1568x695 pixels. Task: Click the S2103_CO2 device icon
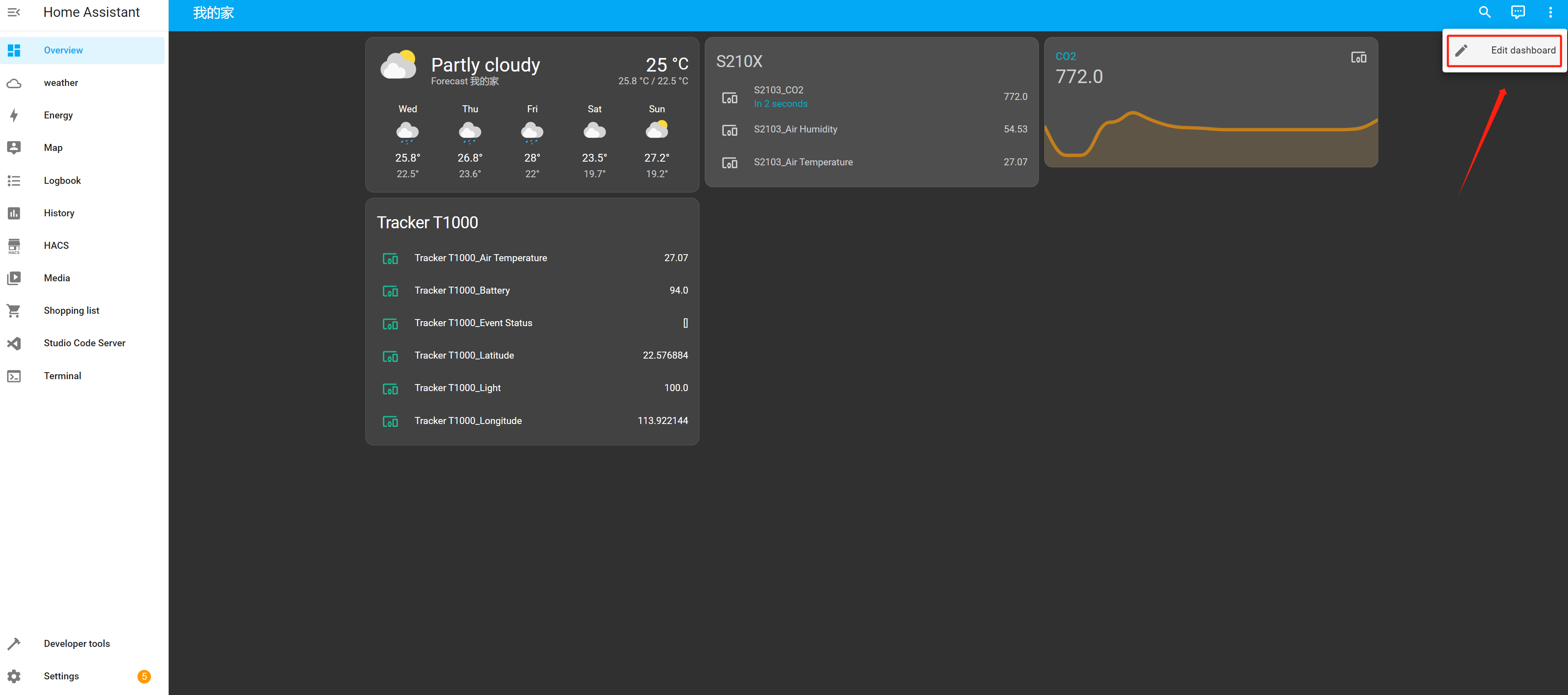click(729, 97)
